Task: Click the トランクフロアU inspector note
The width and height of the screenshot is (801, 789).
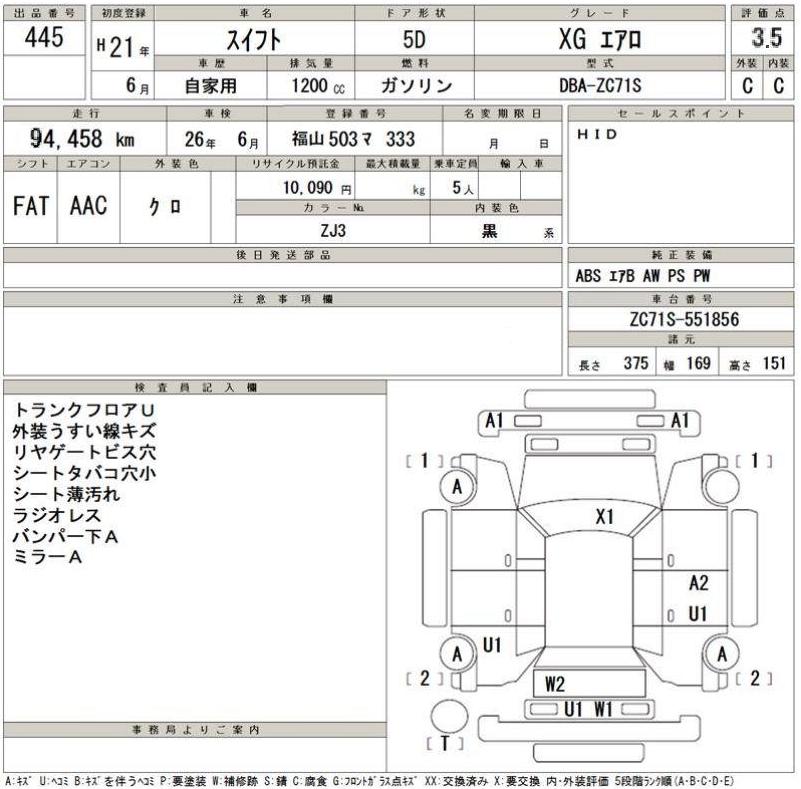Action: coord(85,410)
